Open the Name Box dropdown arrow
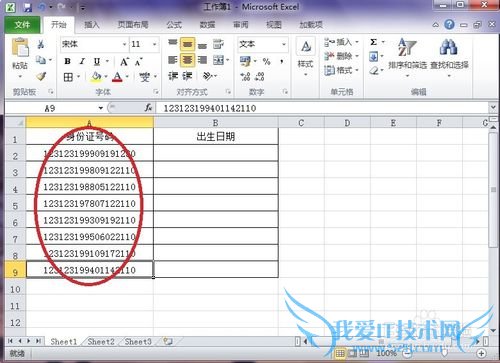The image size is (500, 363). [x=100, y=108]
